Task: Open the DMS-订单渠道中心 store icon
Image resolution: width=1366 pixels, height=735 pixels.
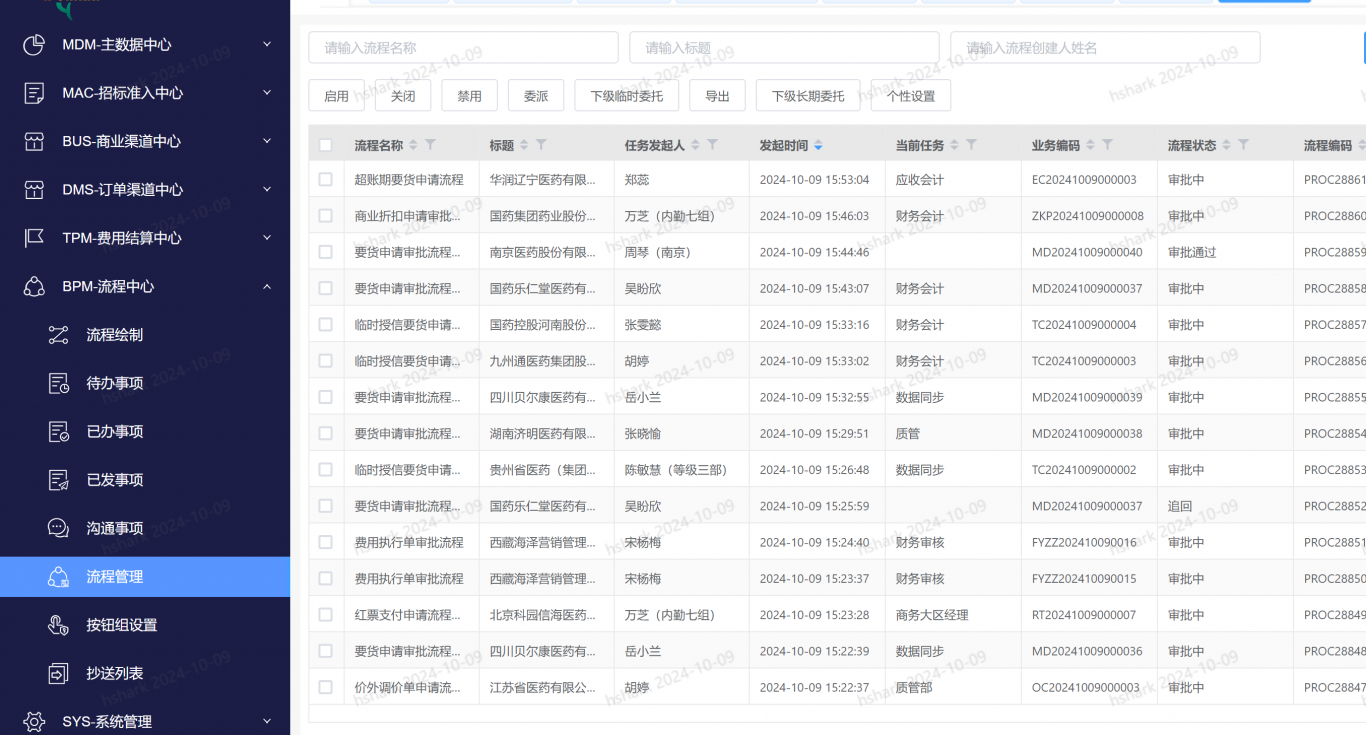Action: click(34, 190)
